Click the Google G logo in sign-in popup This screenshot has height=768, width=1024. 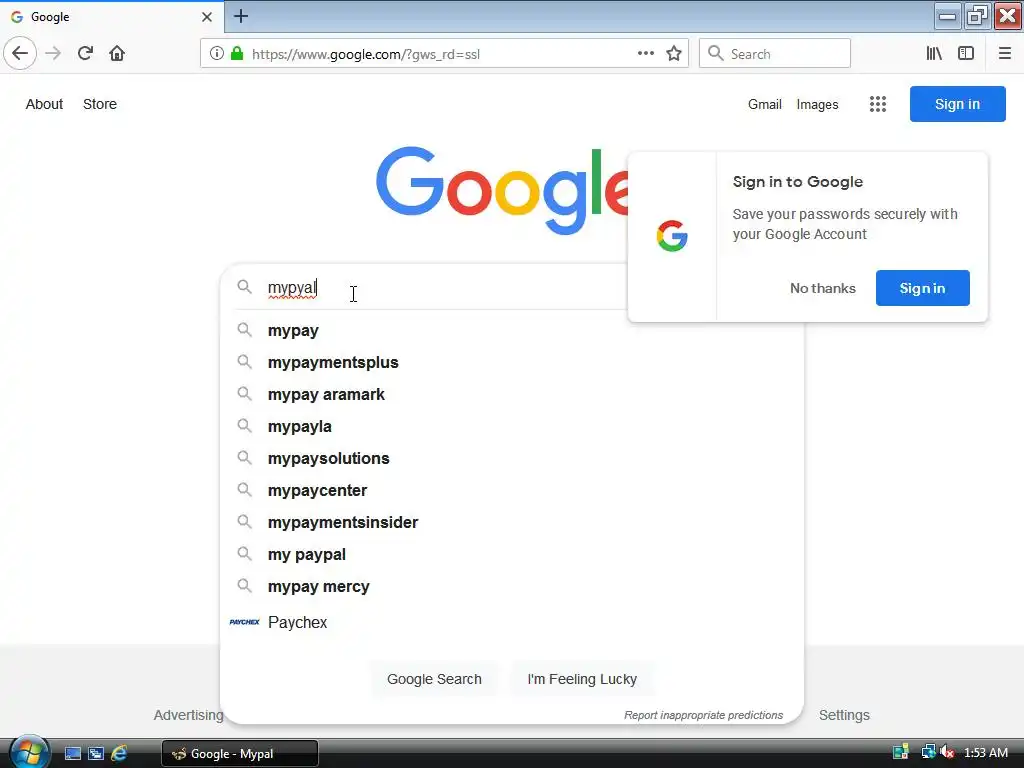672,236
